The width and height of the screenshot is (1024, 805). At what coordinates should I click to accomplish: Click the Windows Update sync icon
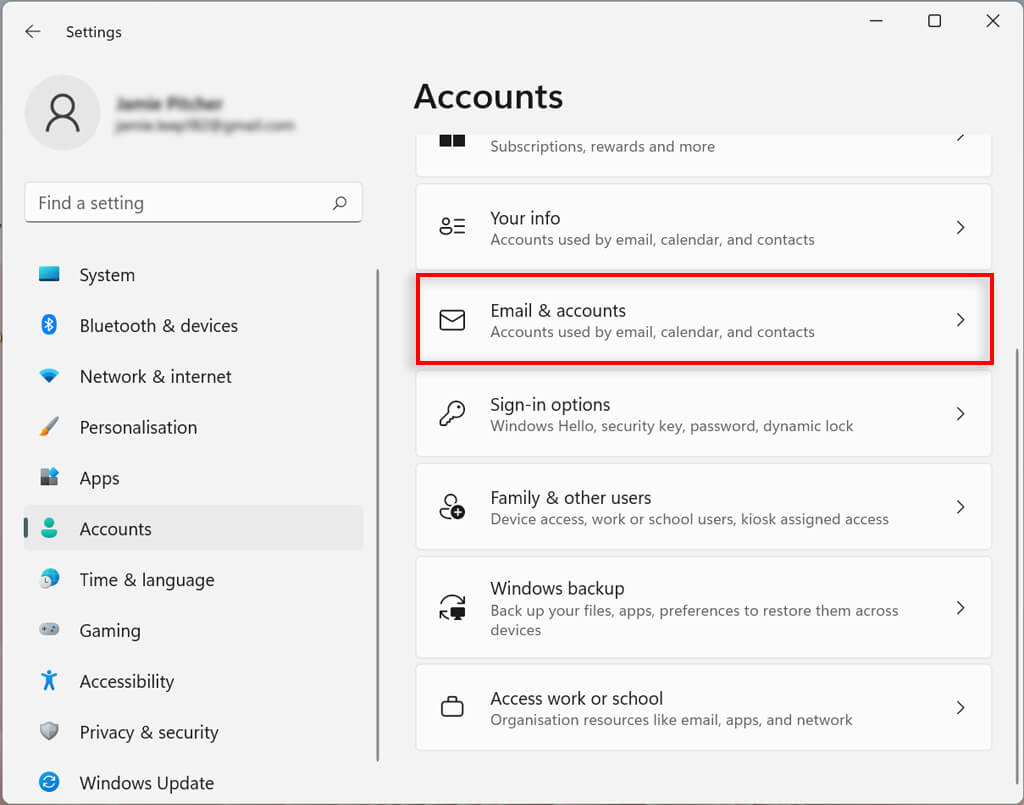pyautogui.click(x=49, y=782)
